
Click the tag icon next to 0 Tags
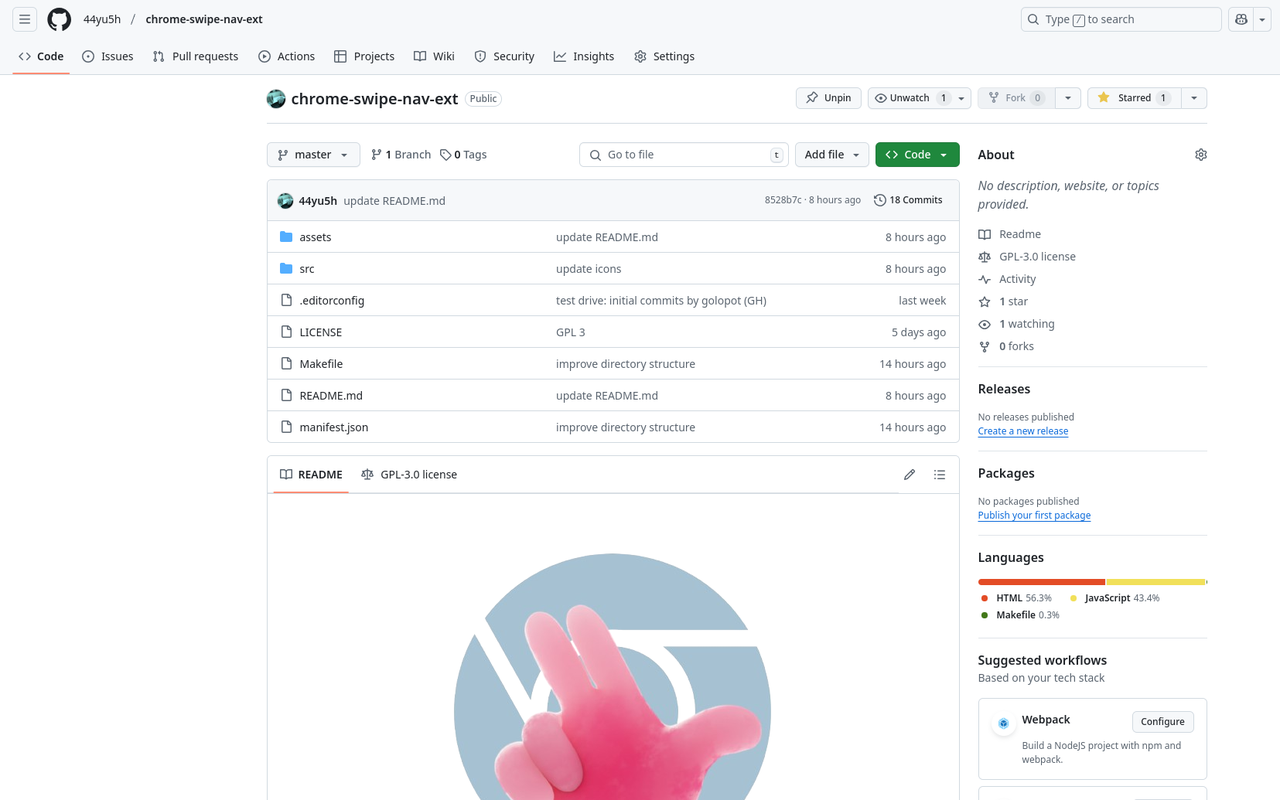tap(446, 155)
